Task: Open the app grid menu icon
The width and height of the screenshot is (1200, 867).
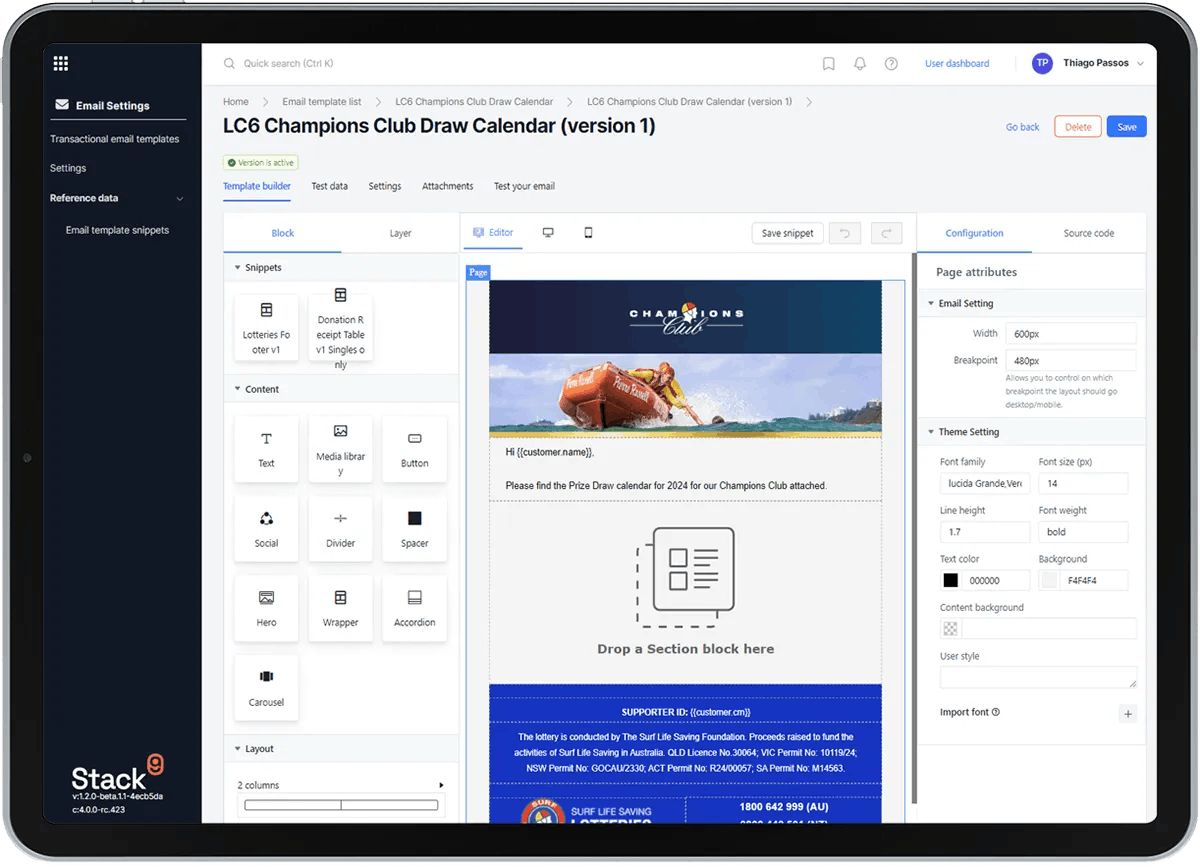Action: 61,64
